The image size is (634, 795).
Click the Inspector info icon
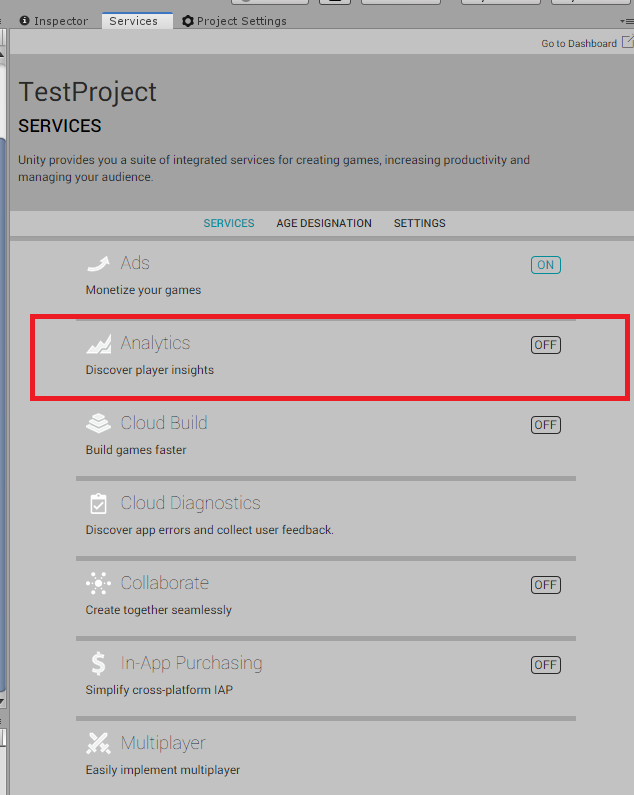(24, 20)
